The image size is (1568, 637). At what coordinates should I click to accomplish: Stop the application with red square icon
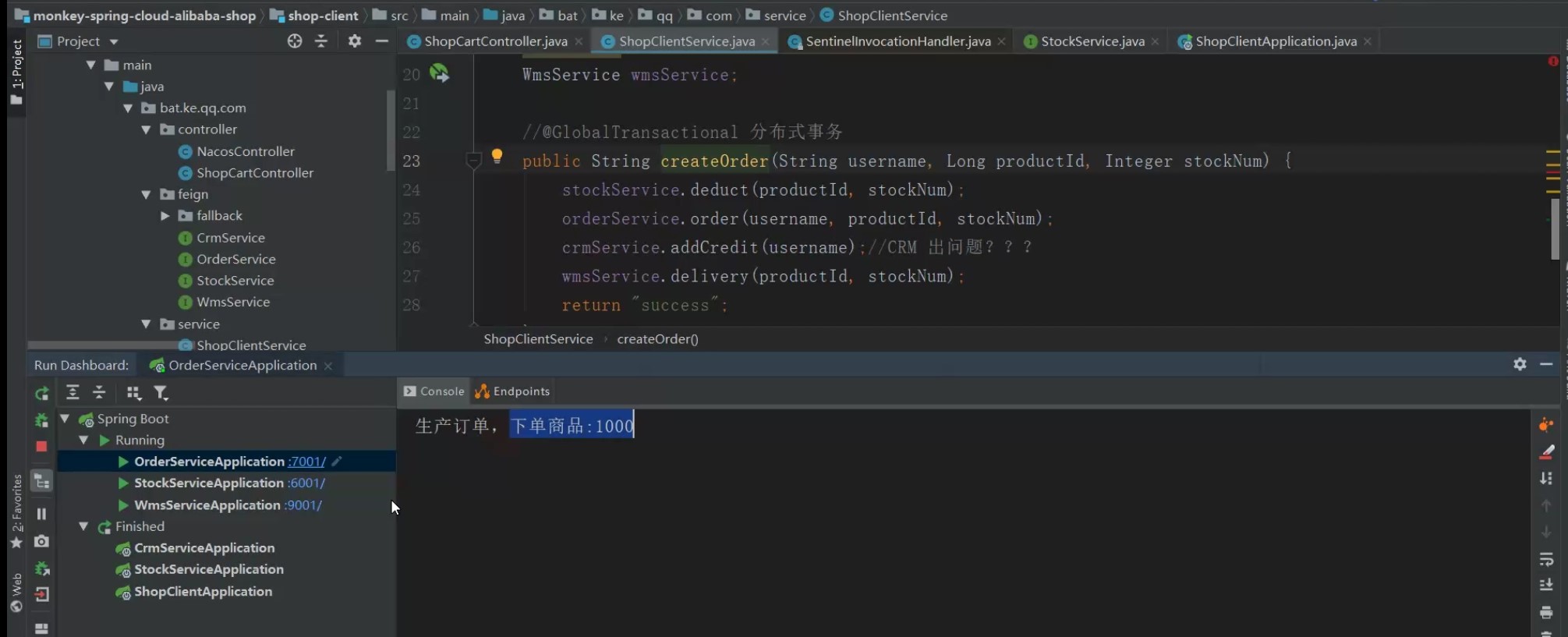coord(41,447)
